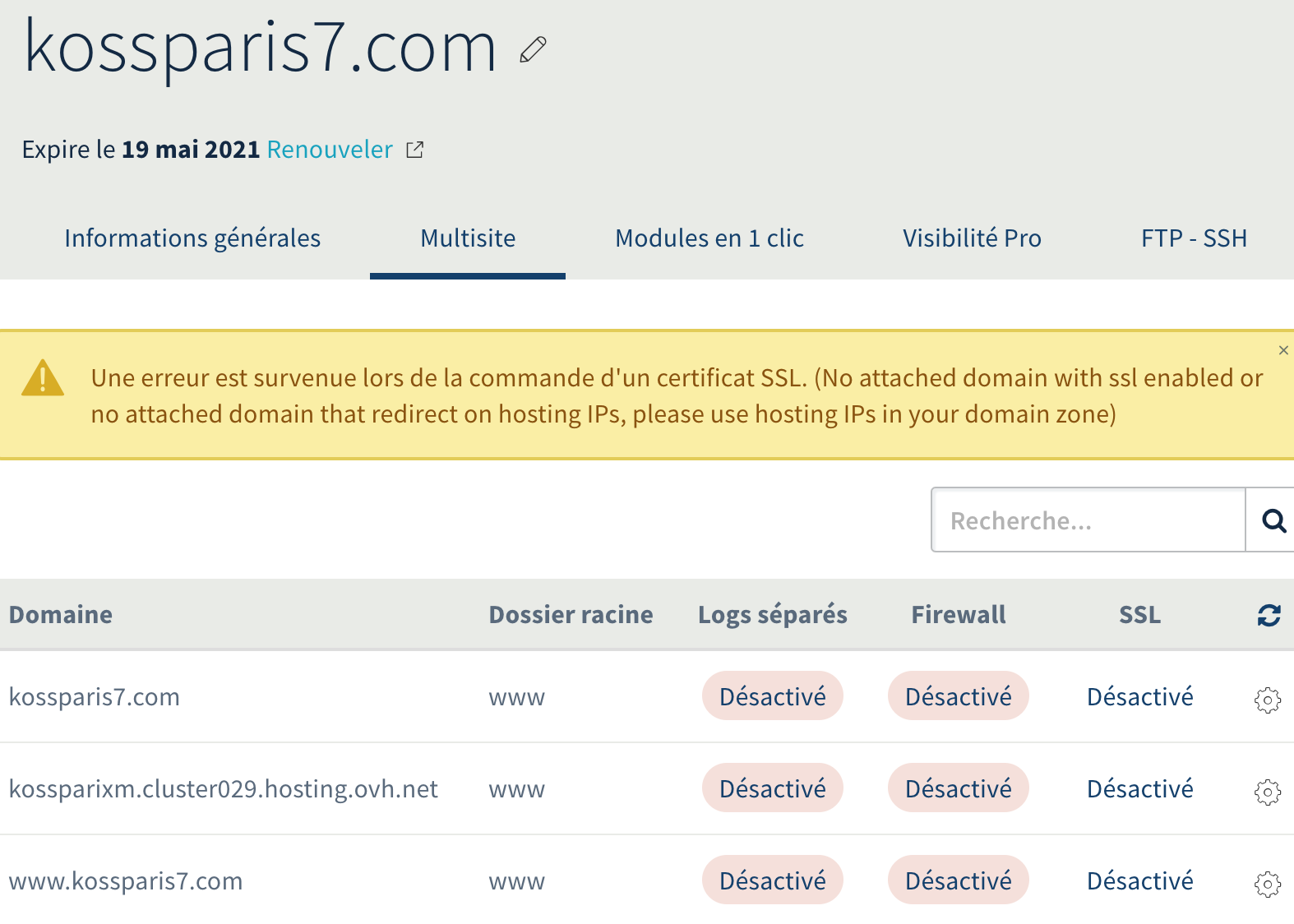
Task: Click inside the Recherche search field
Action: [1088, 520]
